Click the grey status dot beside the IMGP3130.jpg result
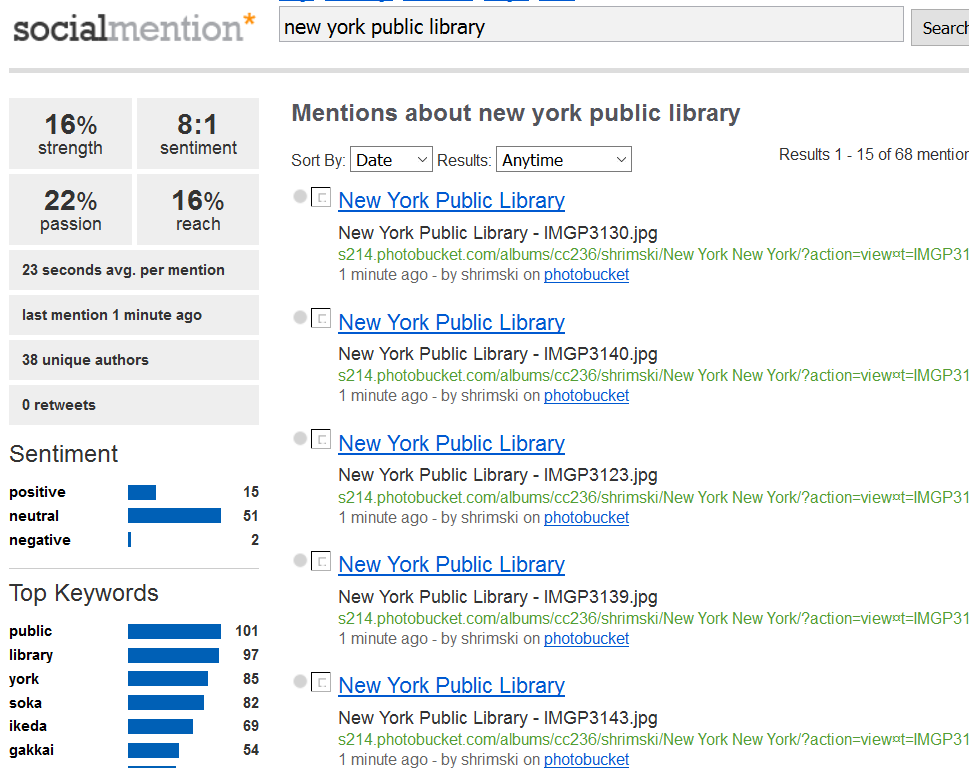 pos(300,196)
